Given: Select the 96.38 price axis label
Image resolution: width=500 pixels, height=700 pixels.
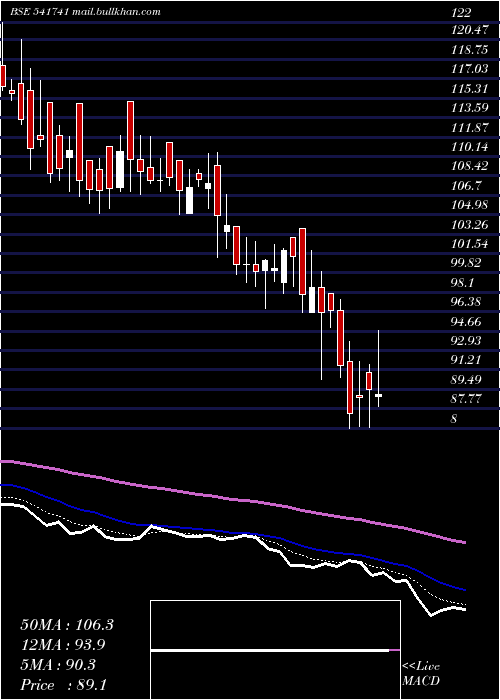Looking at the screenshot, I should [x=466, y=301].
